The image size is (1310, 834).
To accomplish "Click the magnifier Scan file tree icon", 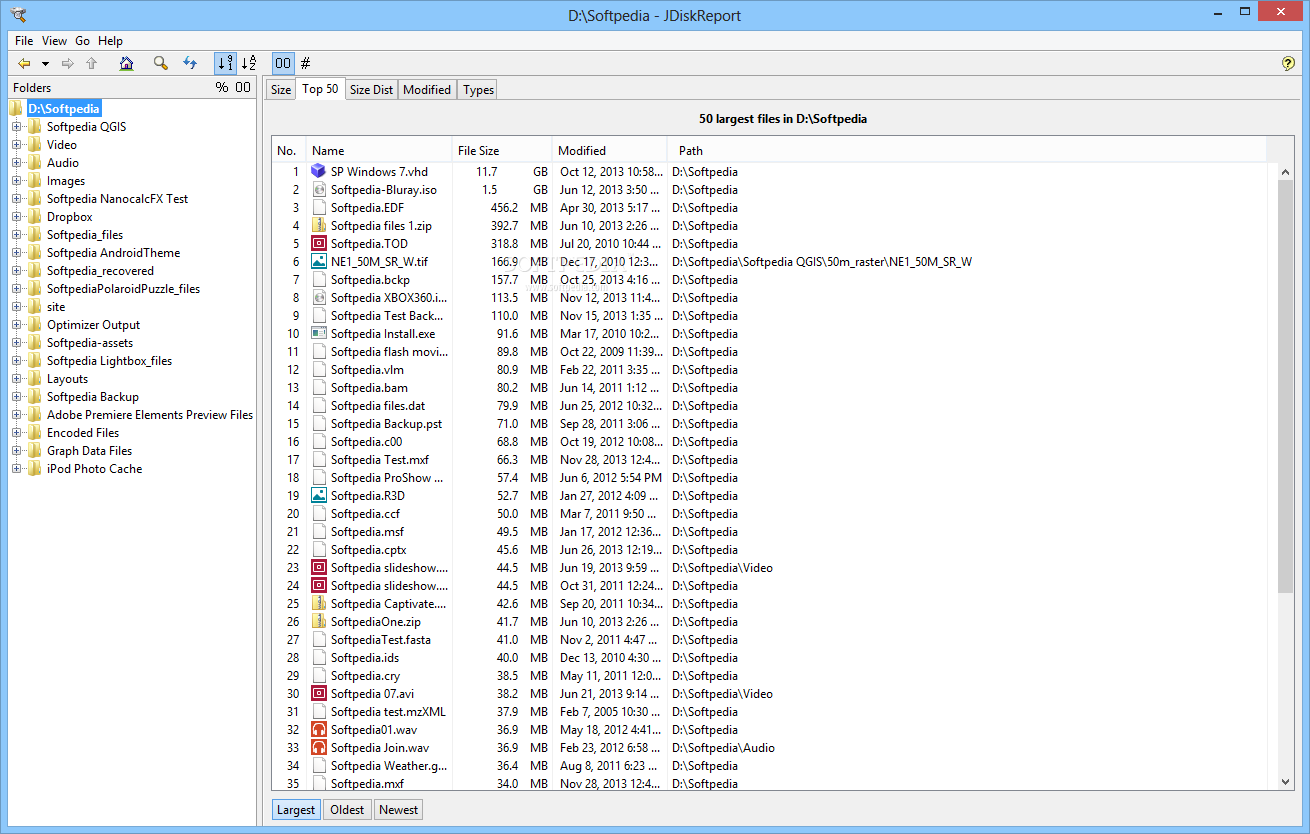I will (x=160, y=63).
